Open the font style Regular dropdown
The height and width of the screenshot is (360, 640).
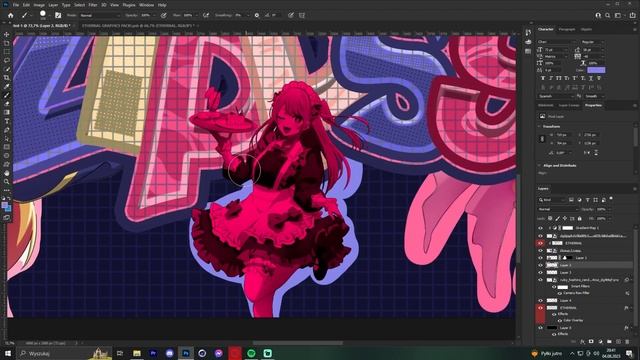pos(592,42)
